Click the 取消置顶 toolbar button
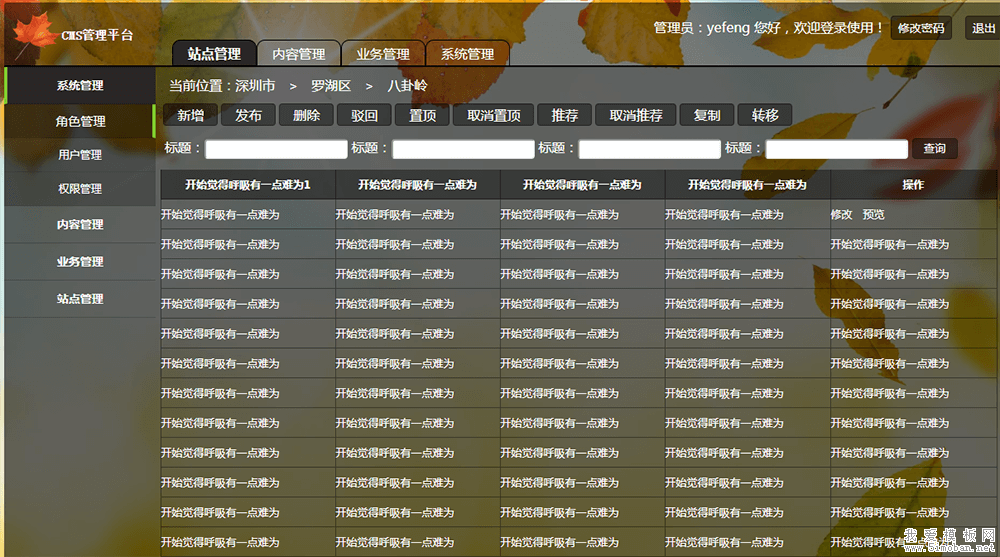This screenshot has width=1000, height=557. [494, 115]
